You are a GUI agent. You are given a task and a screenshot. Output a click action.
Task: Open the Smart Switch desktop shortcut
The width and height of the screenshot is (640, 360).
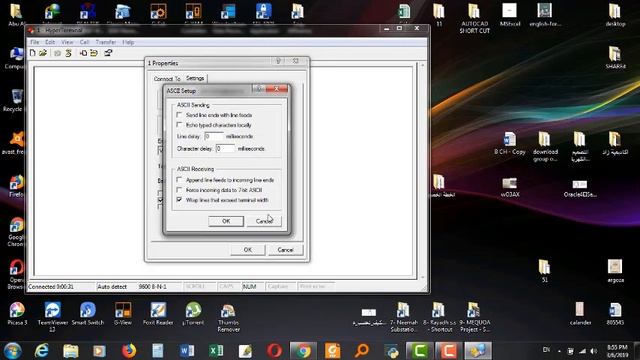coord(88,314)
